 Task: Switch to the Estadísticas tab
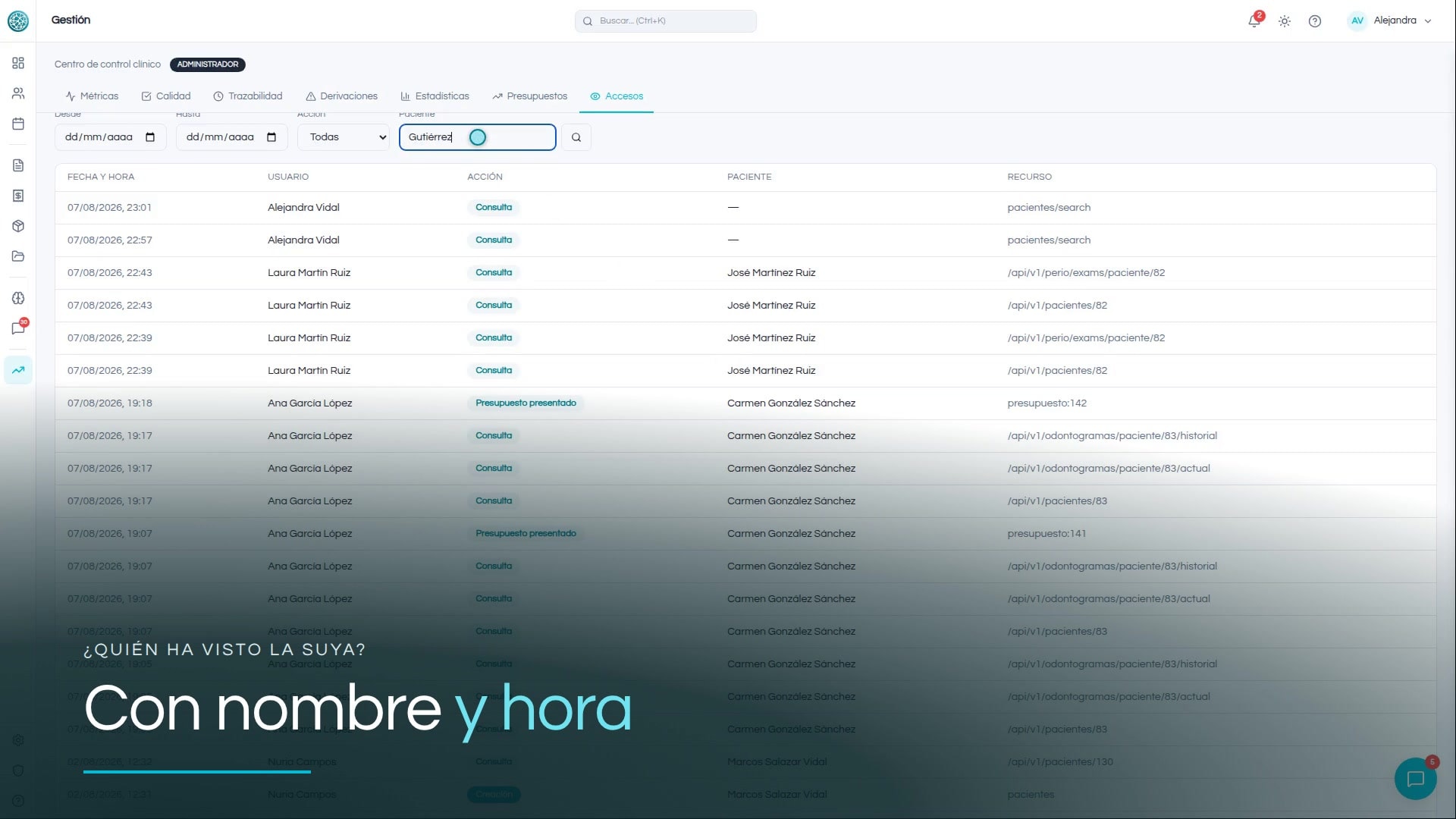pos(435,96)
